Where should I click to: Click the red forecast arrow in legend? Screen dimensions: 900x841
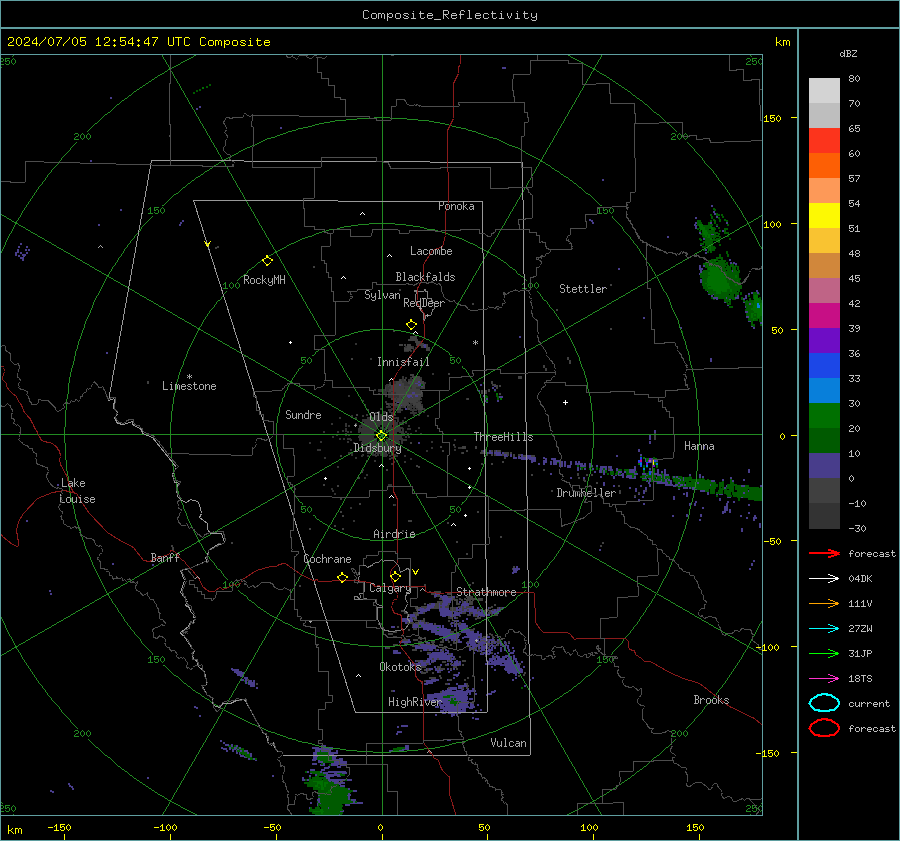[824, 553]
